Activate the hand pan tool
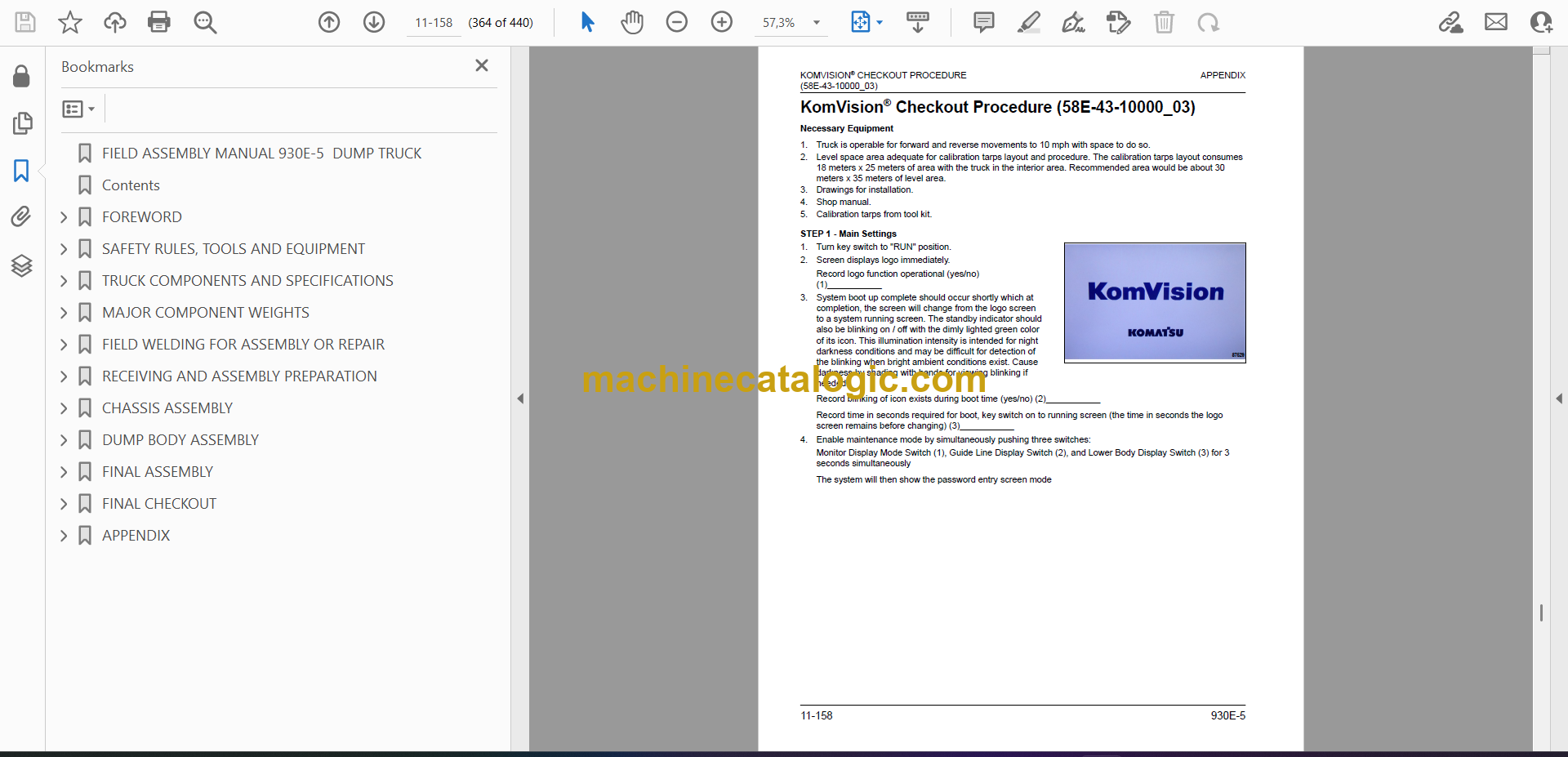Viewport: 1568px width, 757px height. click(x=631, y=22)
